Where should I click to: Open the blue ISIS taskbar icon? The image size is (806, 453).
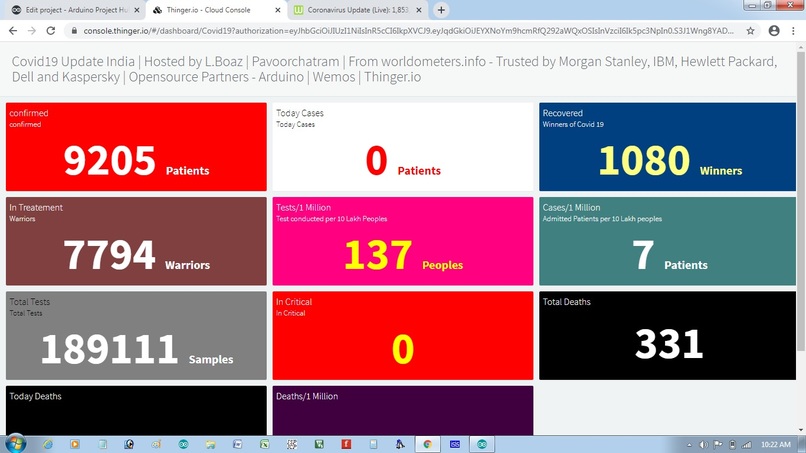click(455, 444)
